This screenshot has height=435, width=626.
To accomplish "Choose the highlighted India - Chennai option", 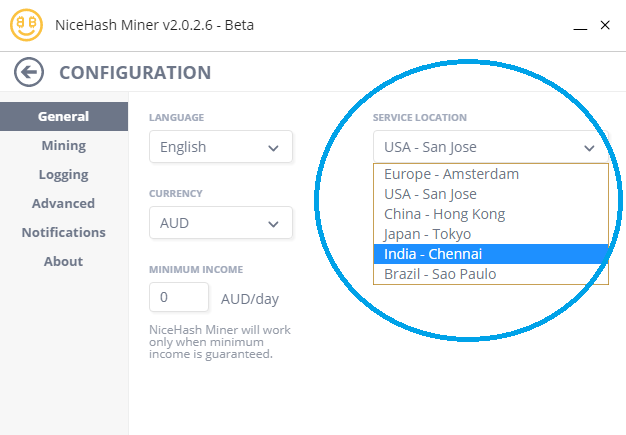I will pos(491,254).
